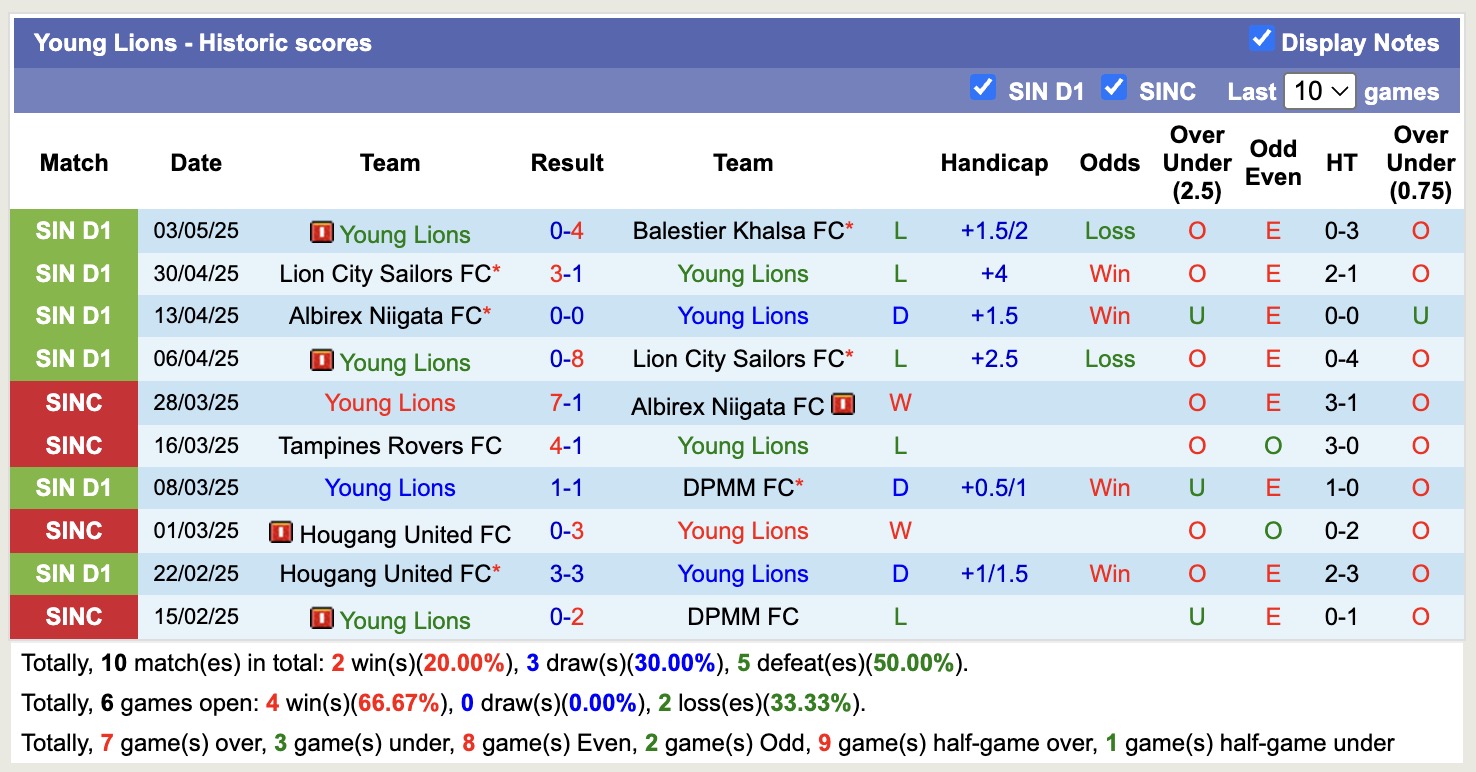
Task: Open the Tampines Rovers FC team link
Action: pyautogui.click(x=390, y=446)
